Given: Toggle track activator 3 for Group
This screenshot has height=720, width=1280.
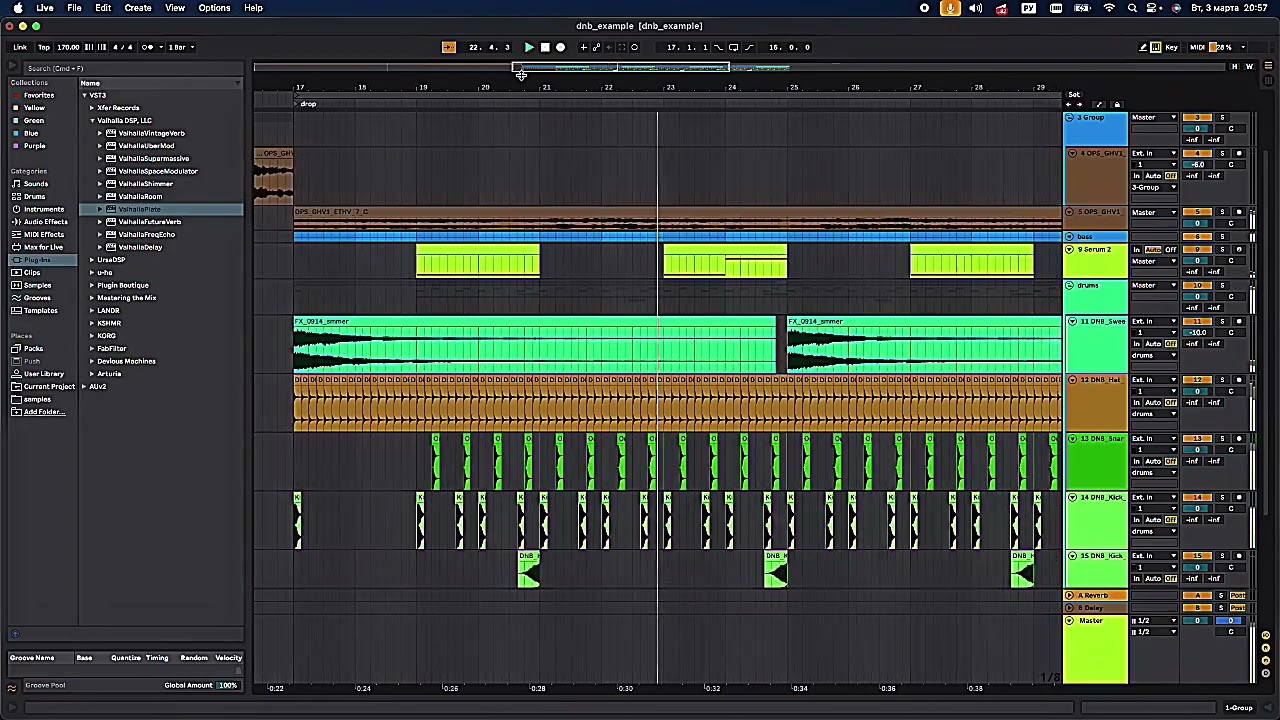Looking at the screenshot, I should [x=1197, y=118].
